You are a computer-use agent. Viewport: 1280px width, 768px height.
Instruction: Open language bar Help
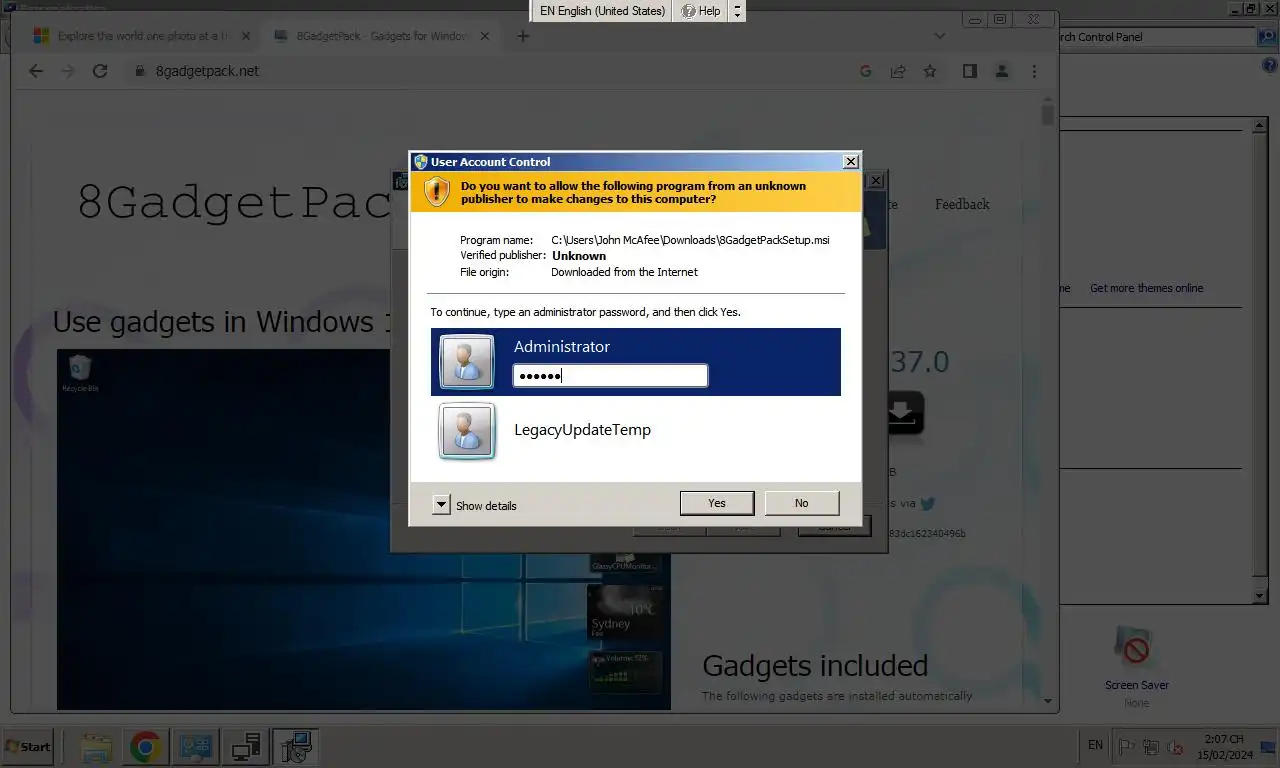pos(701,11)
